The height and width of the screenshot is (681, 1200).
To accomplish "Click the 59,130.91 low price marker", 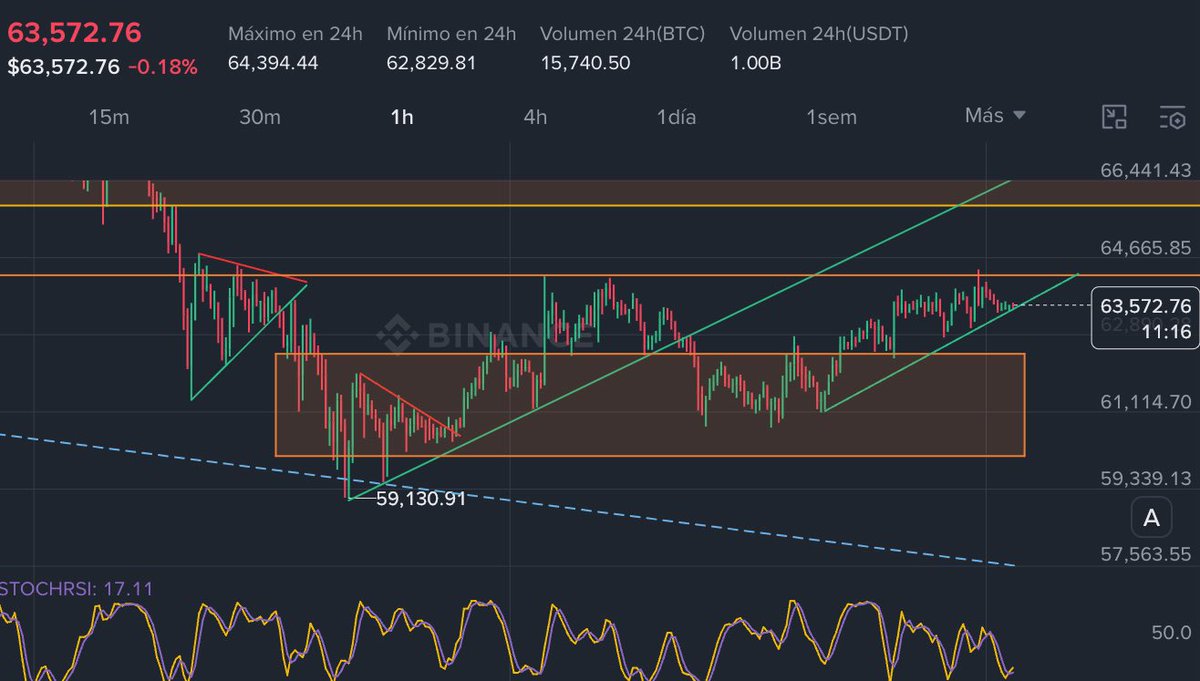I will click(x=421, y=498).
